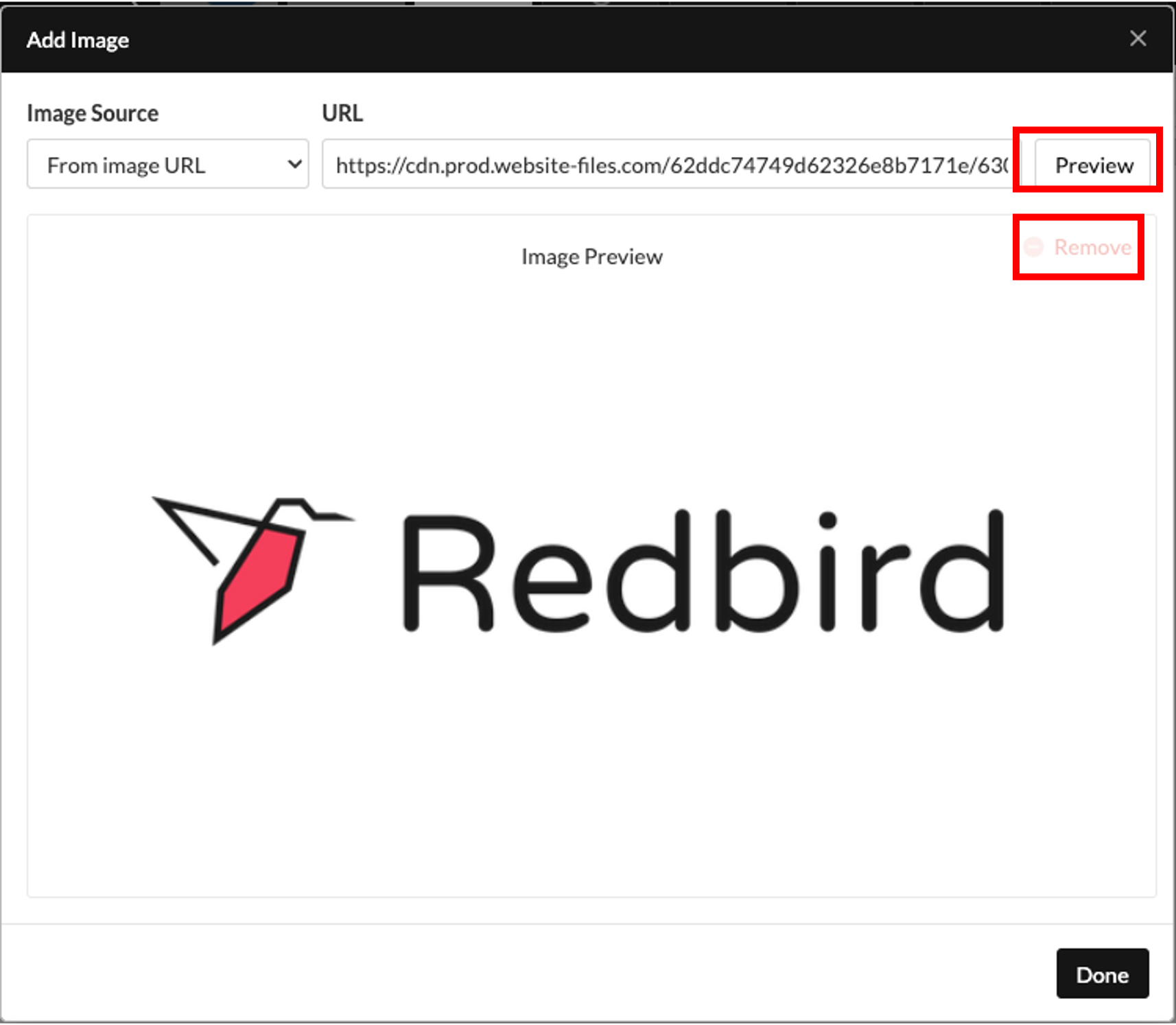This screenshot has height=1025, width=1176.
Task: Click the Image Source label
Action: (x=93, y=113)
